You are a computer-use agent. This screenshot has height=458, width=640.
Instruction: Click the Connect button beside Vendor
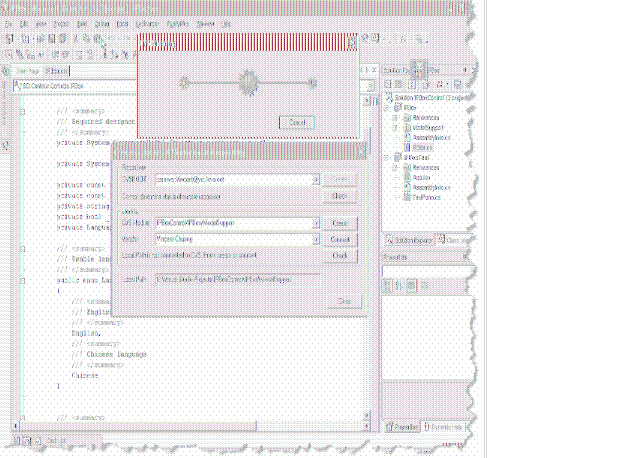pyautogui.click(x=340, y=240)
